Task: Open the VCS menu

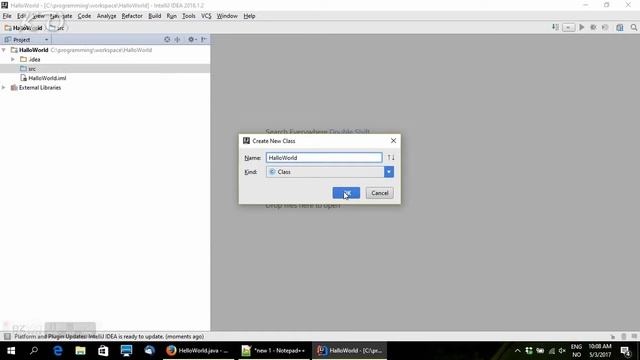Action: 206,16
